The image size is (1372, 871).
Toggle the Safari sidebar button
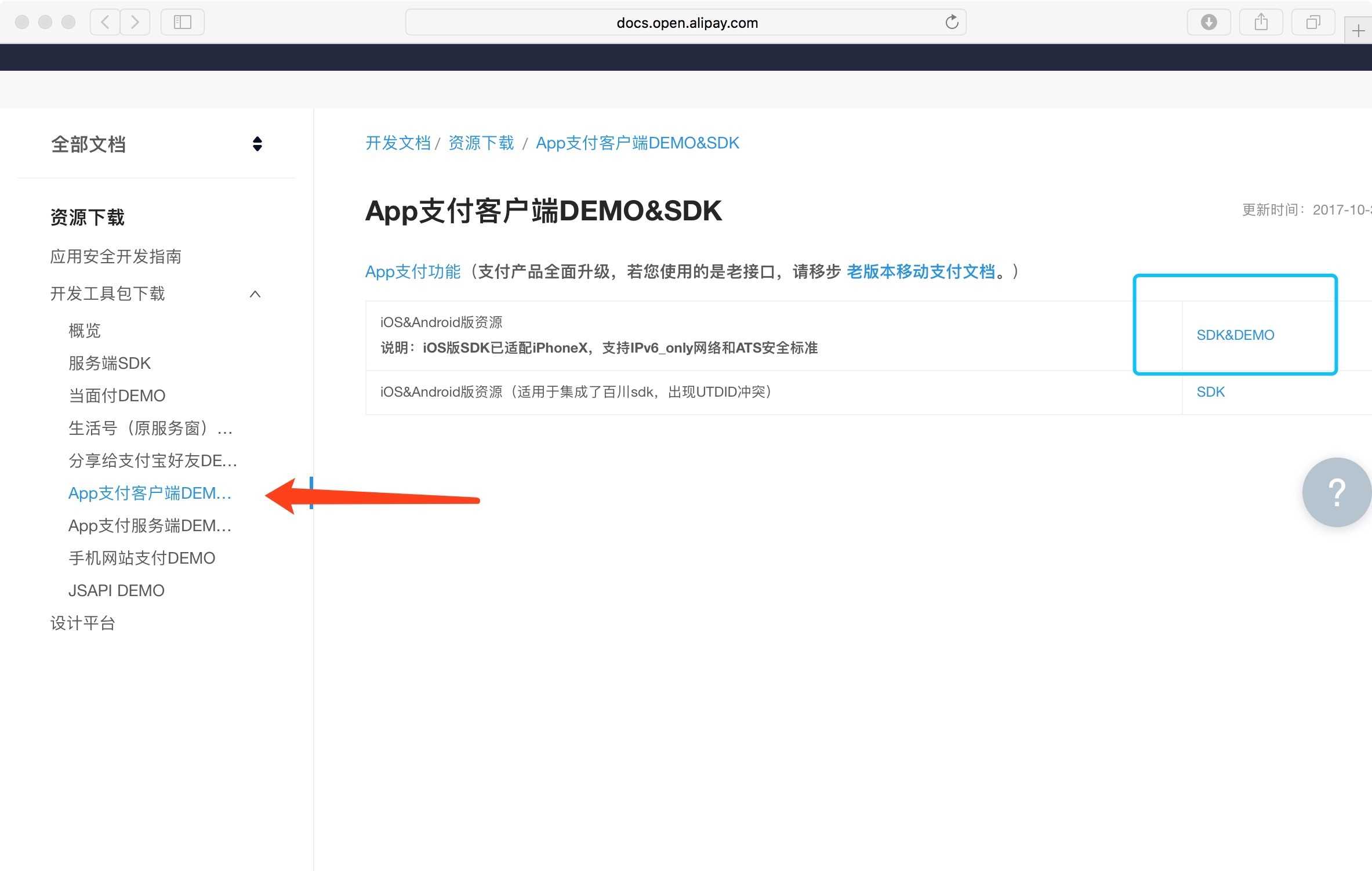pyautogui.click(x=183, y=22)
